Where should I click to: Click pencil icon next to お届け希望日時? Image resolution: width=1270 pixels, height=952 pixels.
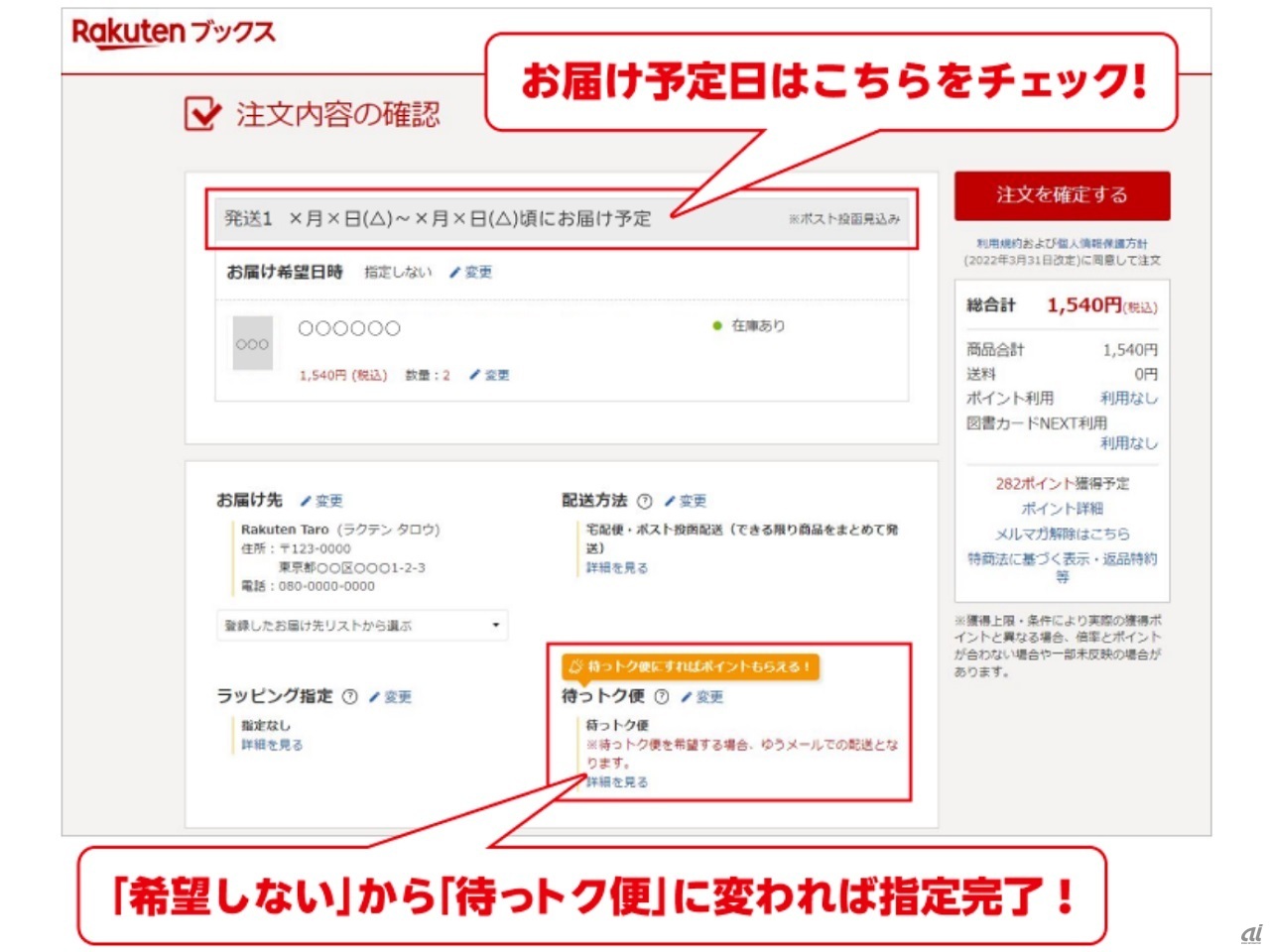(x=454, y=272)
